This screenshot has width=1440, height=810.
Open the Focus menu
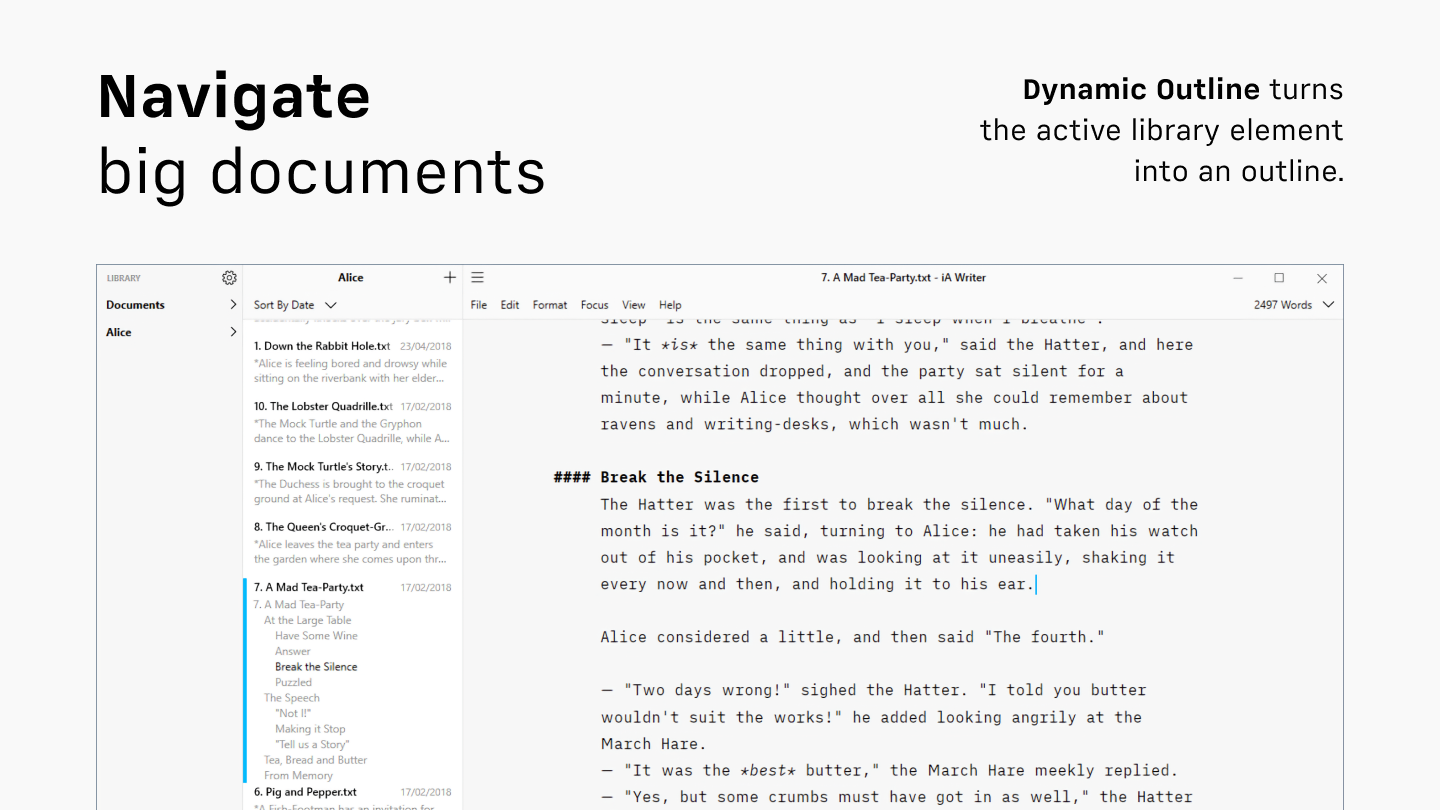point(594,305)
